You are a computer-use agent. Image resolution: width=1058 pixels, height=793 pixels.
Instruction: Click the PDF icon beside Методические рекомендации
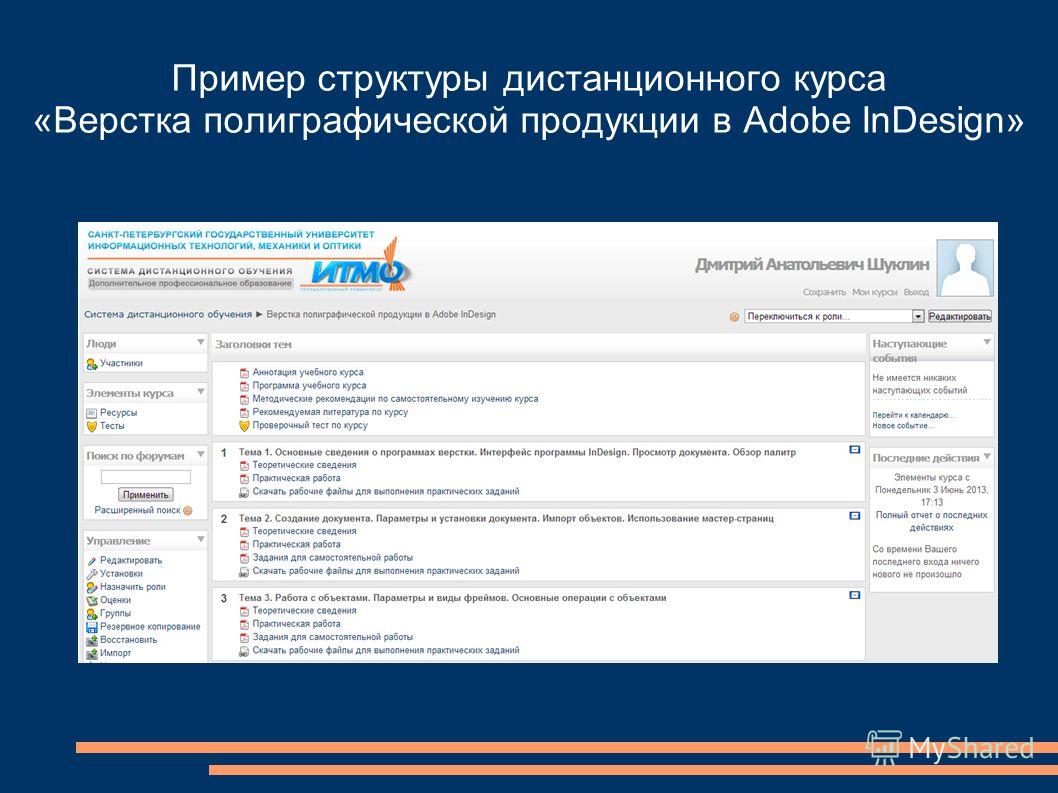point(244,399)
